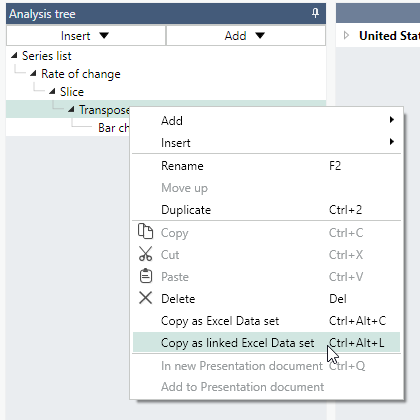Click the clipboard Paste icon
420x420 pixels.
(x=145, y=276)
